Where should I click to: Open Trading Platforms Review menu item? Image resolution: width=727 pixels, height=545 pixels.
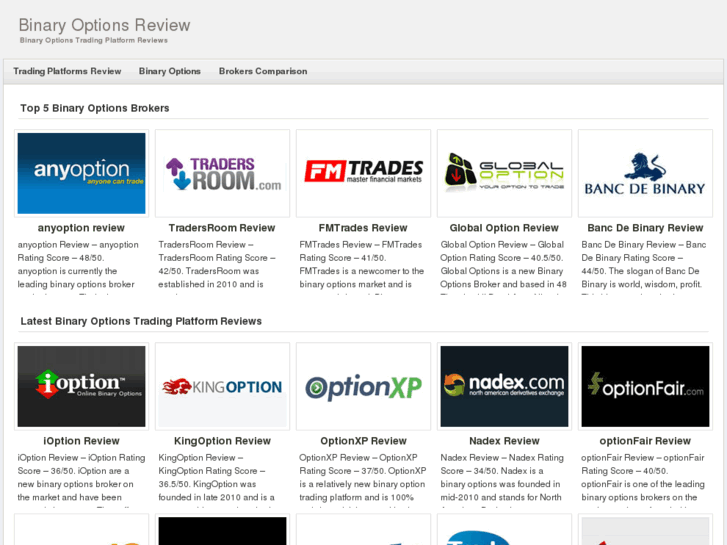[x=67, y=71]
